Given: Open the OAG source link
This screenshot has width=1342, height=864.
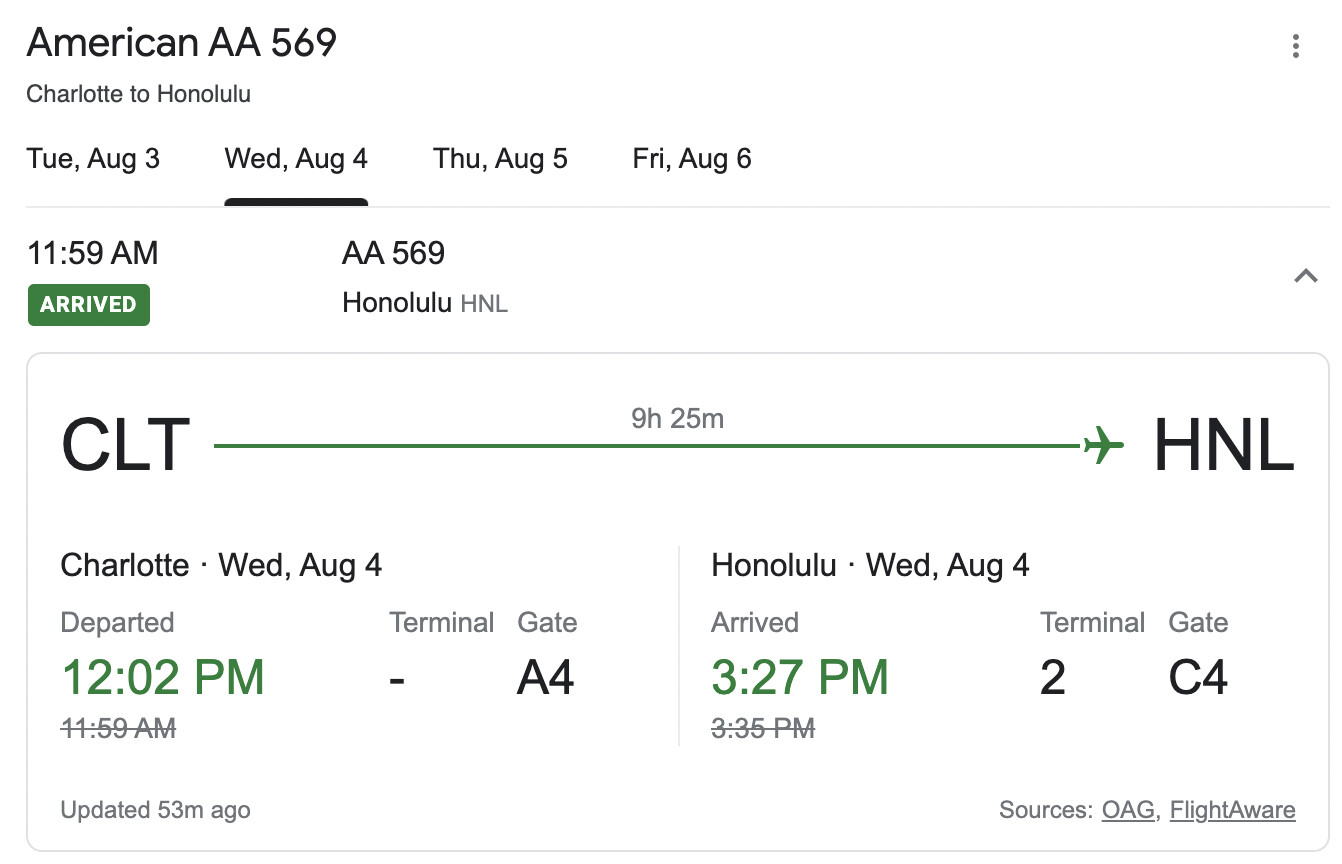Looking at the screenshot, I should tap(1128, 810).
